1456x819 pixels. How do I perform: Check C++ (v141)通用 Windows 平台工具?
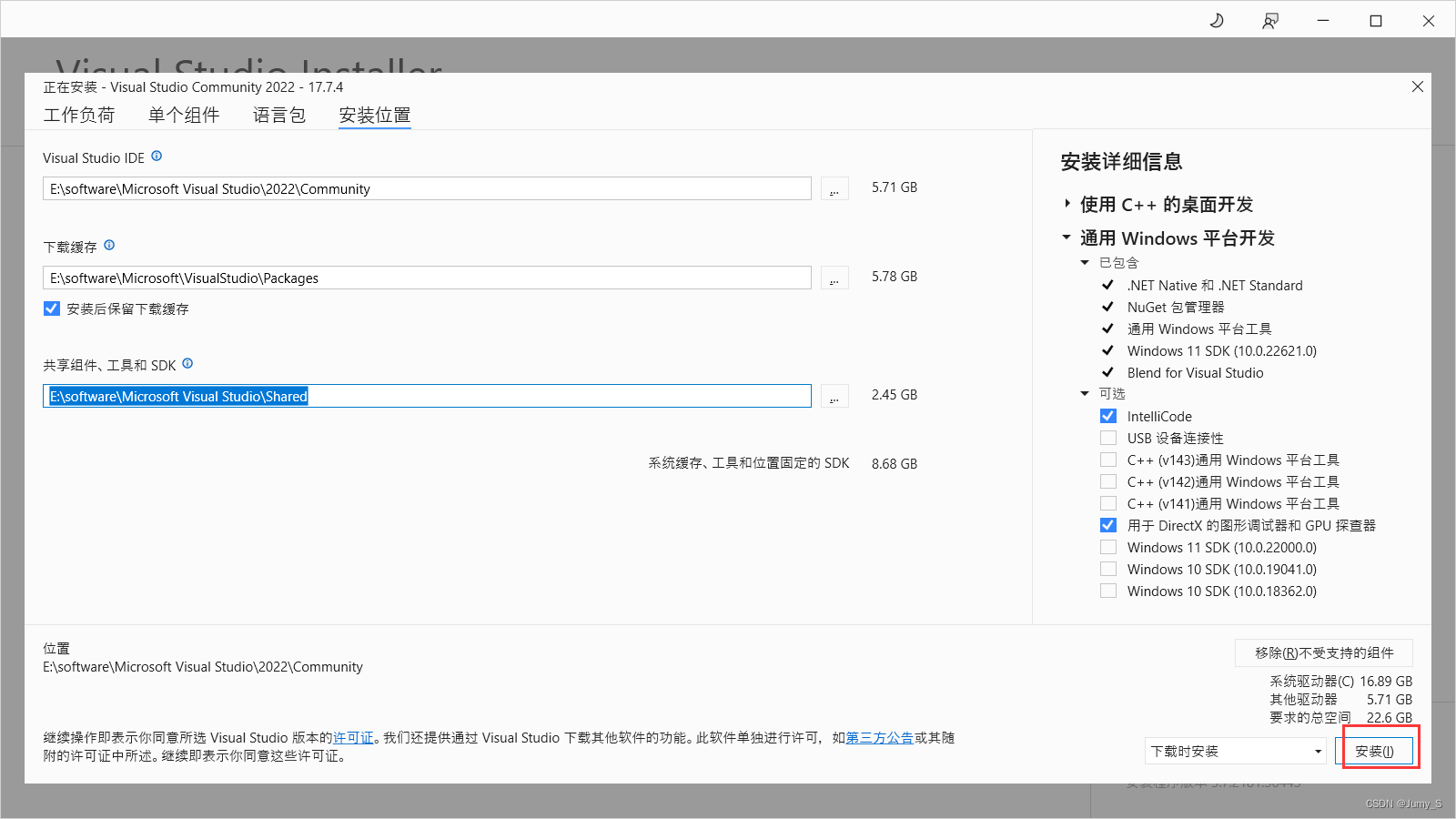coord(1108,503)
